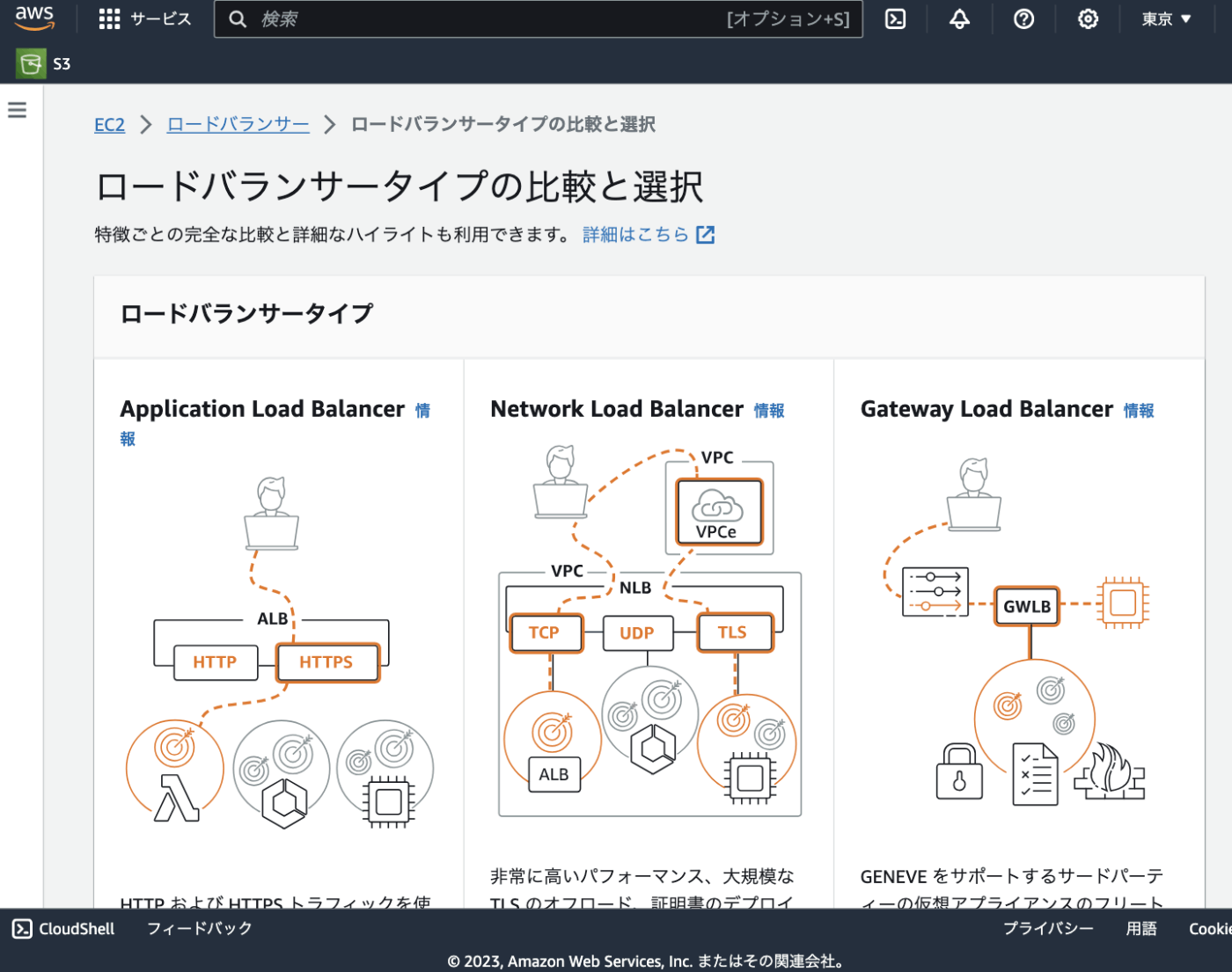
Task: Click the user laptop icon in Gateway diagram
Action: [973, 494]
